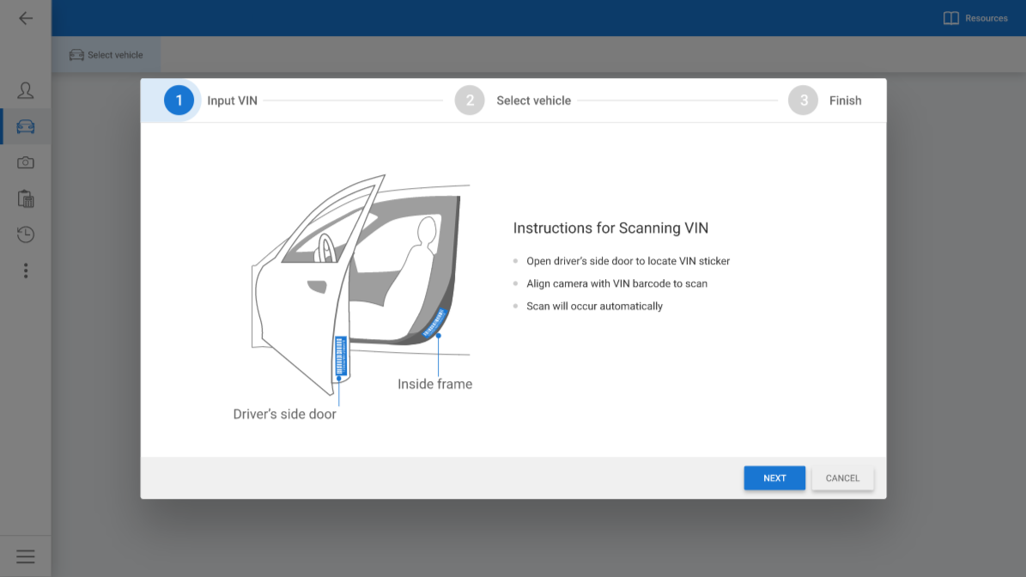1026x577 pixels.
Task: Open the clipboard estimate icon in sidebar
Action: 26,199
